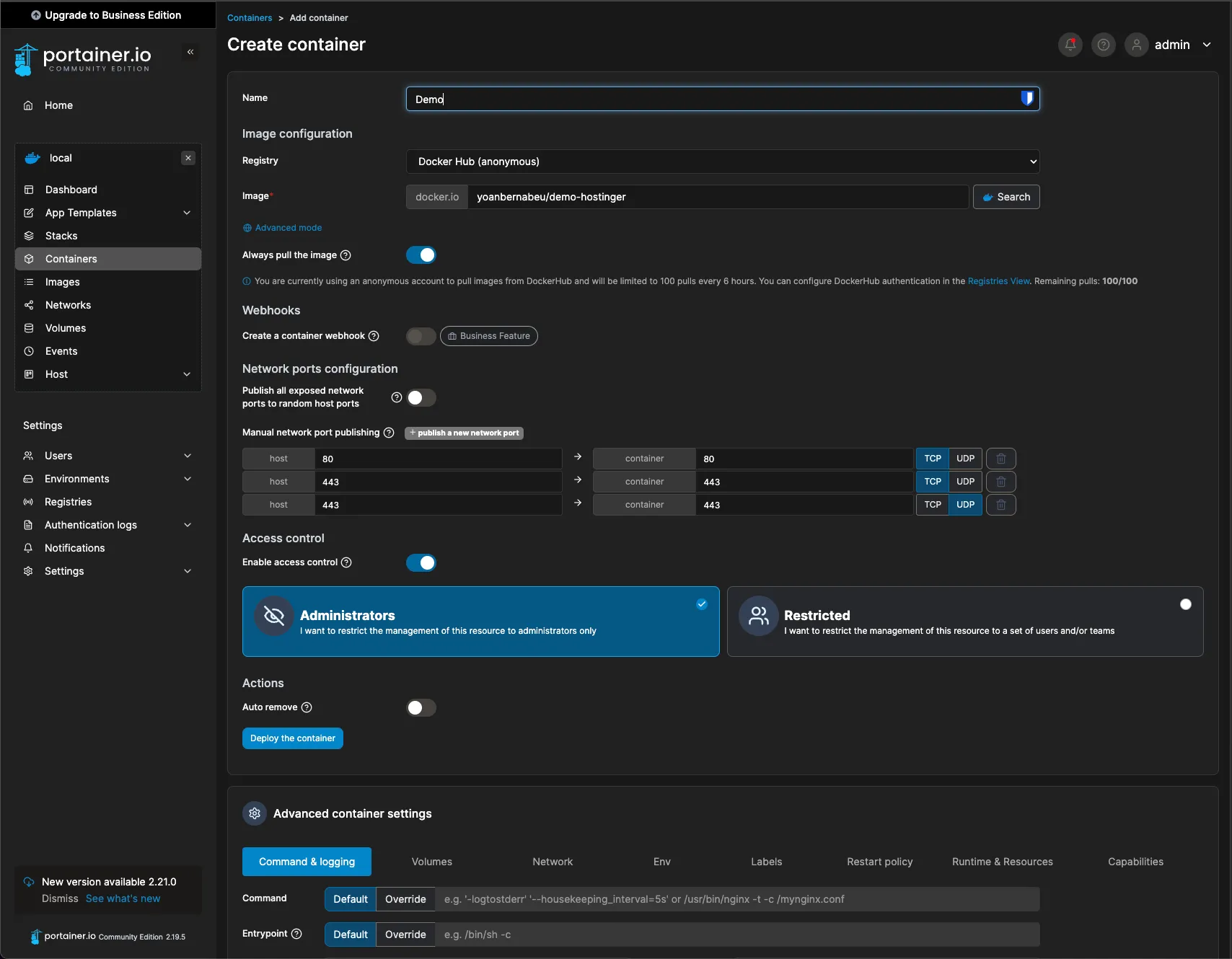
Task: Close the local environment with X
Action: click(x=188, y=158)
